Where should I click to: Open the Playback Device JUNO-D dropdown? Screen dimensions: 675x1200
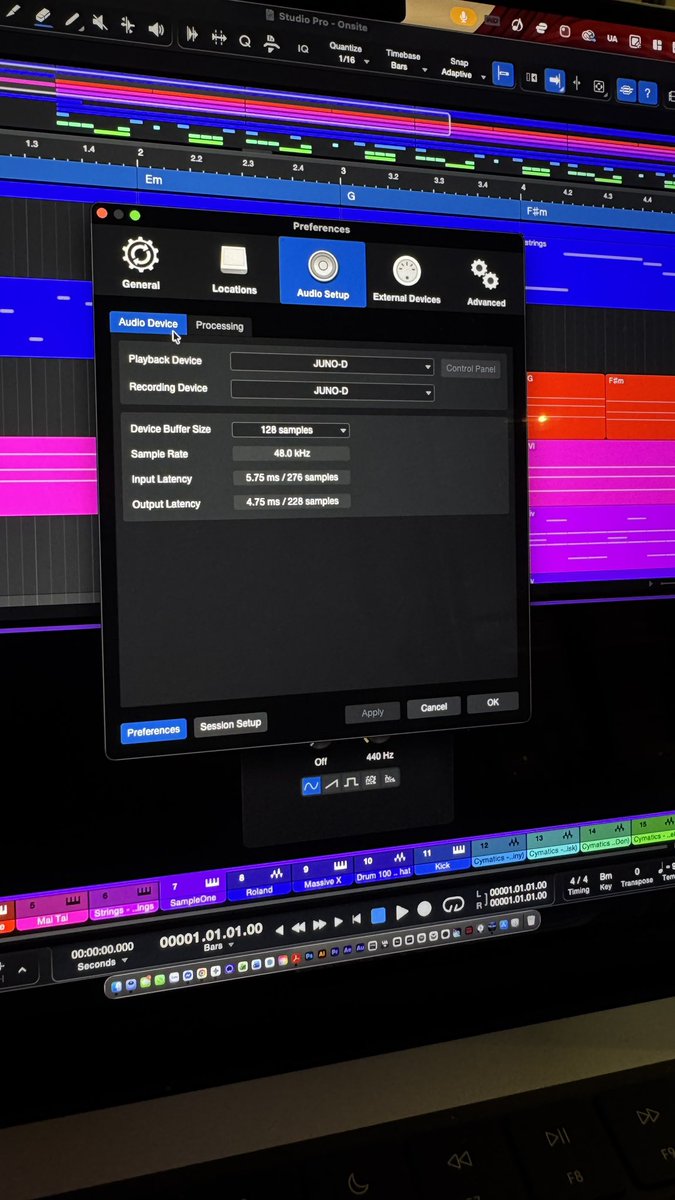point(332,366)
